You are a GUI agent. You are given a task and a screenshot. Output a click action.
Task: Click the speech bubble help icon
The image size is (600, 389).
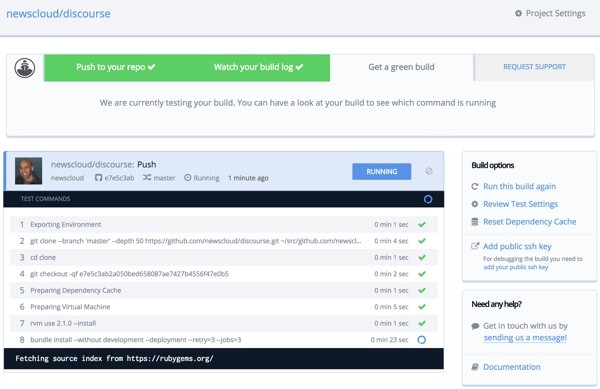tap(475, 326)
